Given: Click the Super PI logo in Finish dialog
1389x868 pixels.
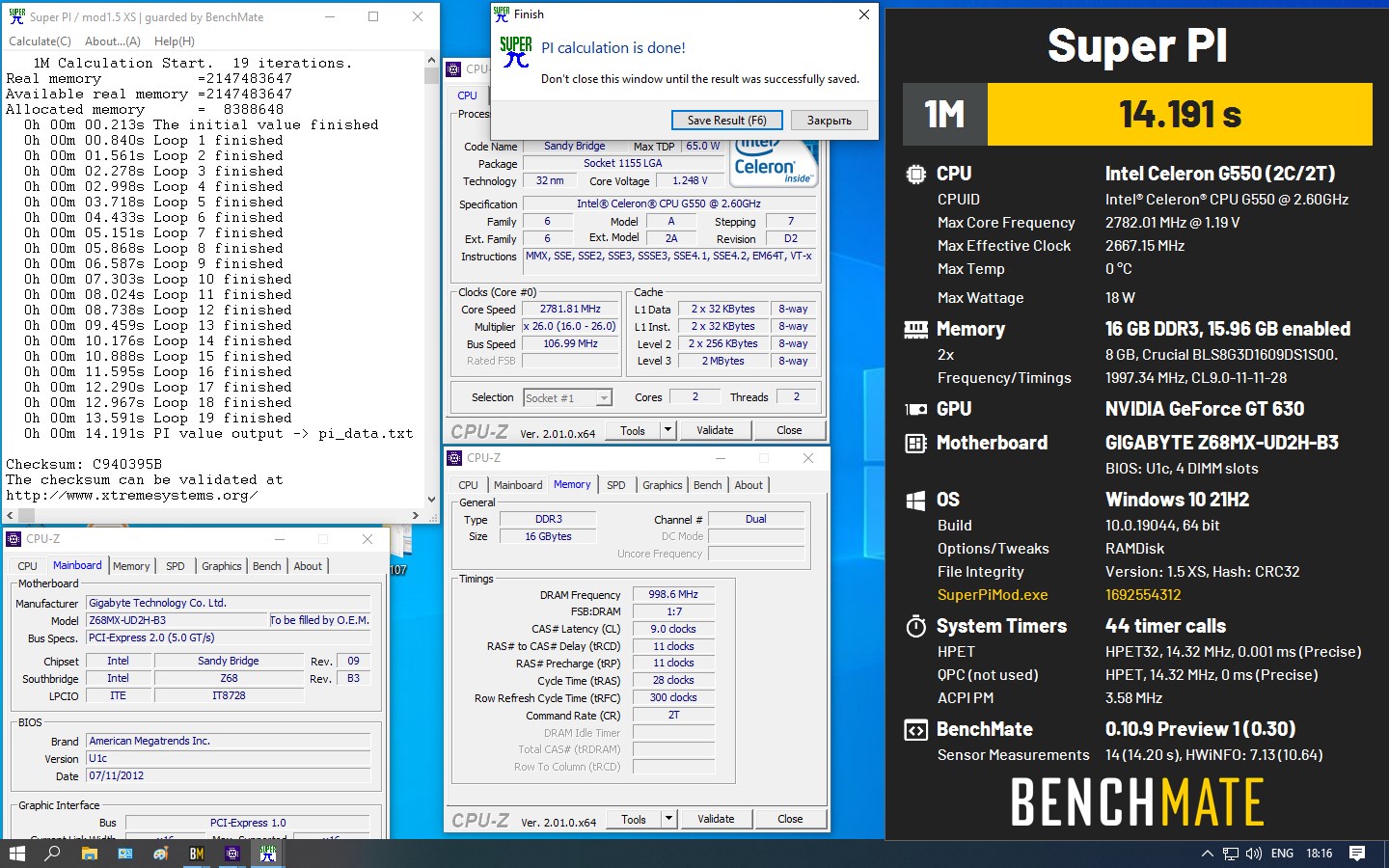Looking at the screenshot, I should [516, 52].
